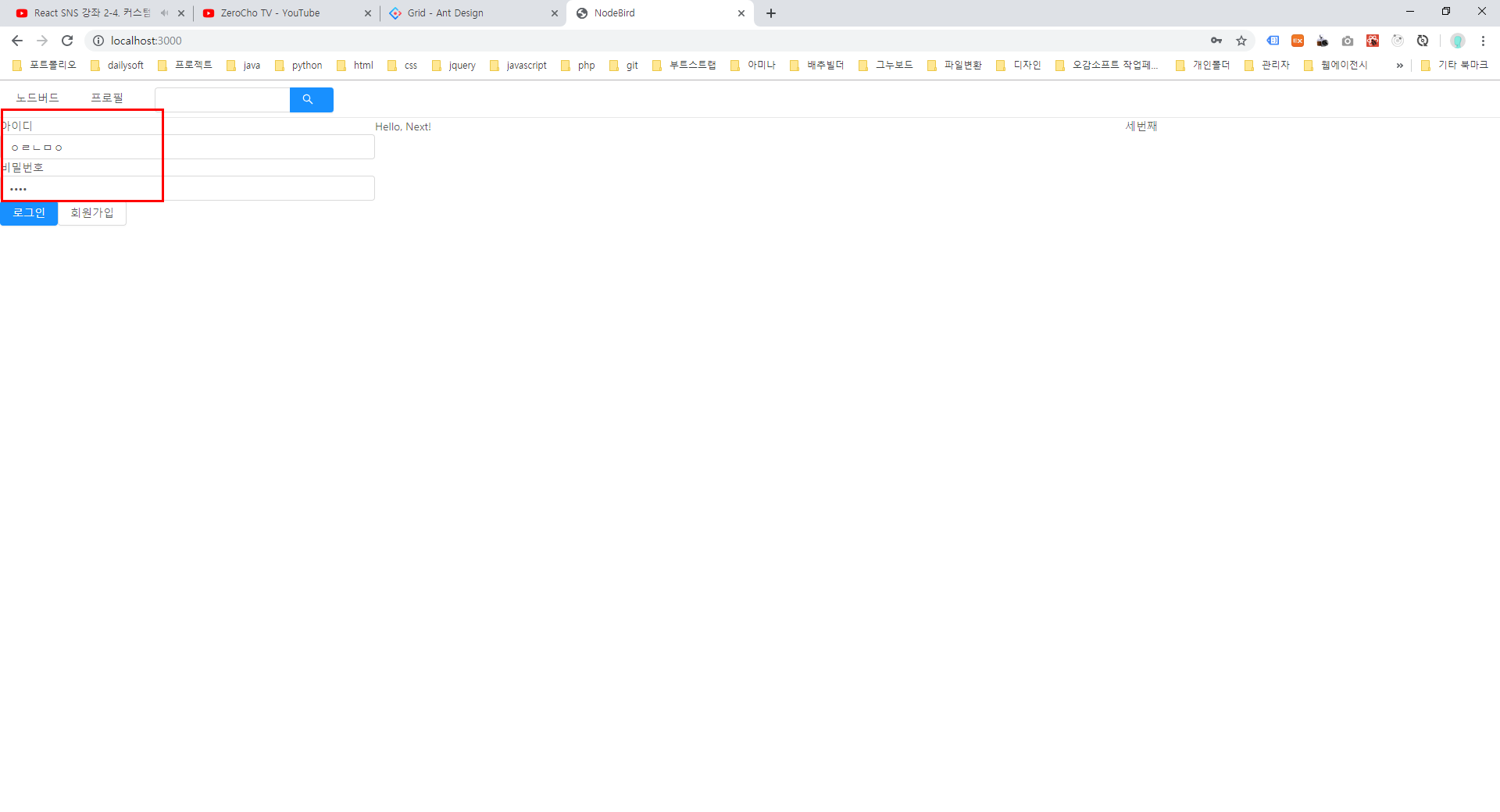Click the "Hello, Next!" text
Screen dimensions: 1500x812
[403, 126]
